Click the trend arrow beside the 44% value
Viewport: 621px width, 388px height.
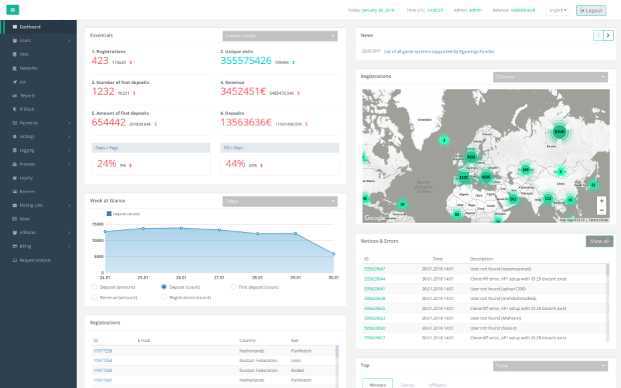261,165
